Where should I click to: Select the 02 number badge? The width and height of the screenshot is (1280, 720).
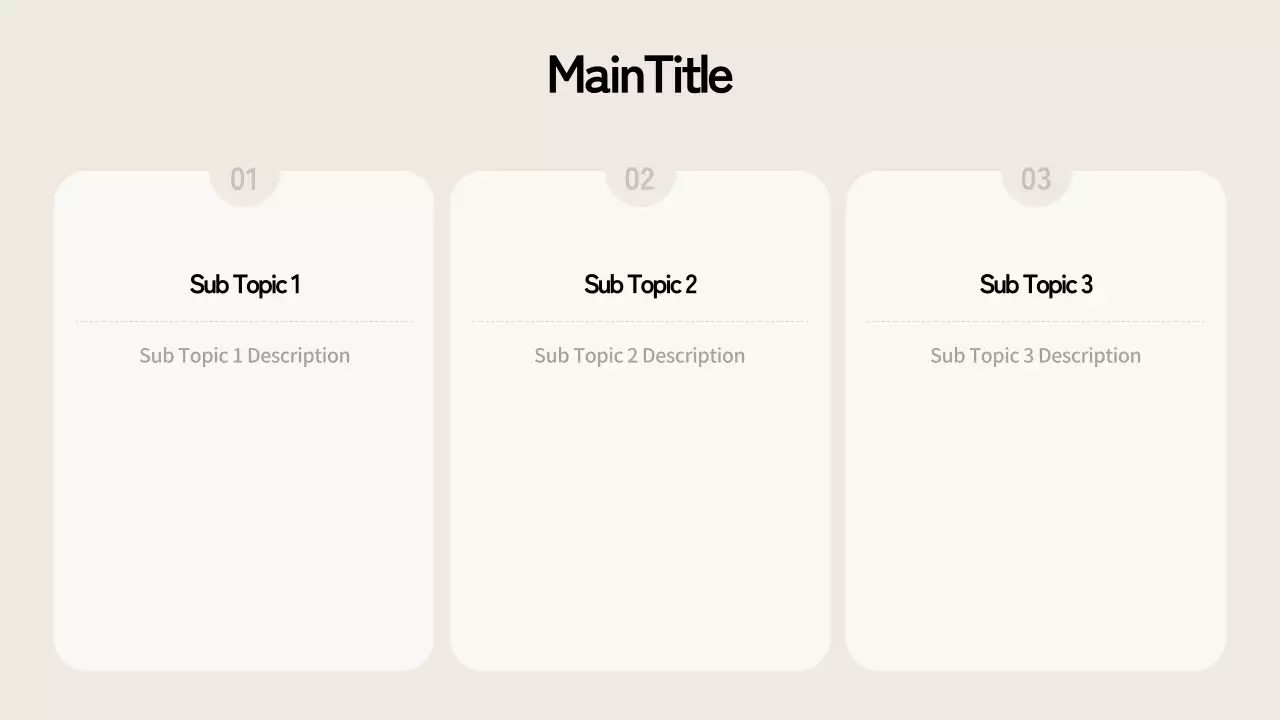point(640,179)
